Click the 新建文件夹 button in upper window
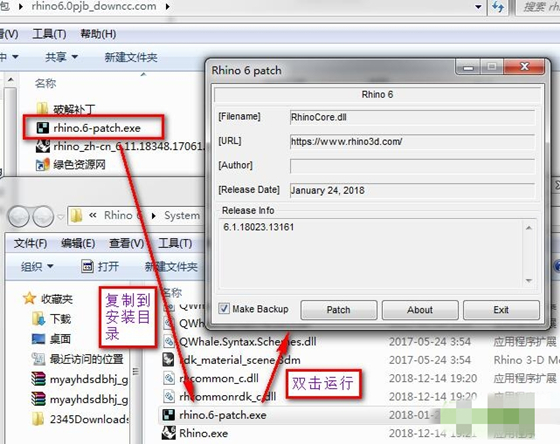The width and height of the screenshot is (560, 444). pos(131,57)
